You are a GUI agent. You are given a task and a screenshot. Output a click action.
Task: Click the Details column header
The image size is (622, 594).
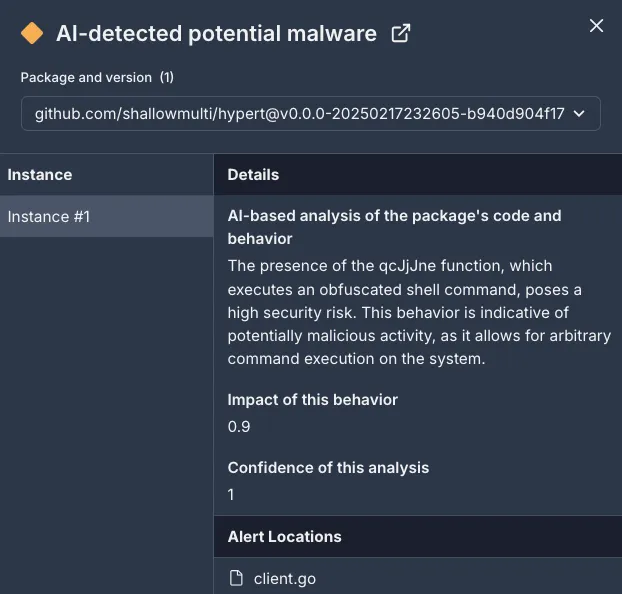click(x=253, y=175)
